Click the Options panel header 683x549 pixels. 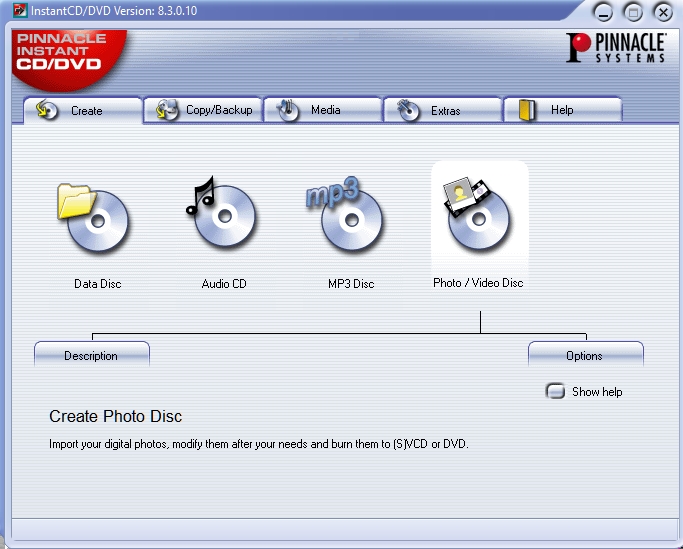(586, 354)
